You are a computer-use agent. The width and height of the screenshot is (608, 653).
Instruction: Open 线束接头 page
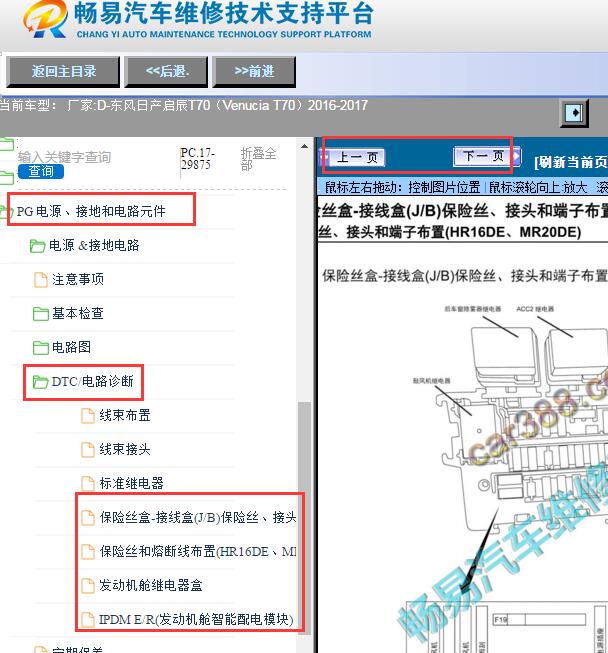pyautogui.click(x=125, y=449)
